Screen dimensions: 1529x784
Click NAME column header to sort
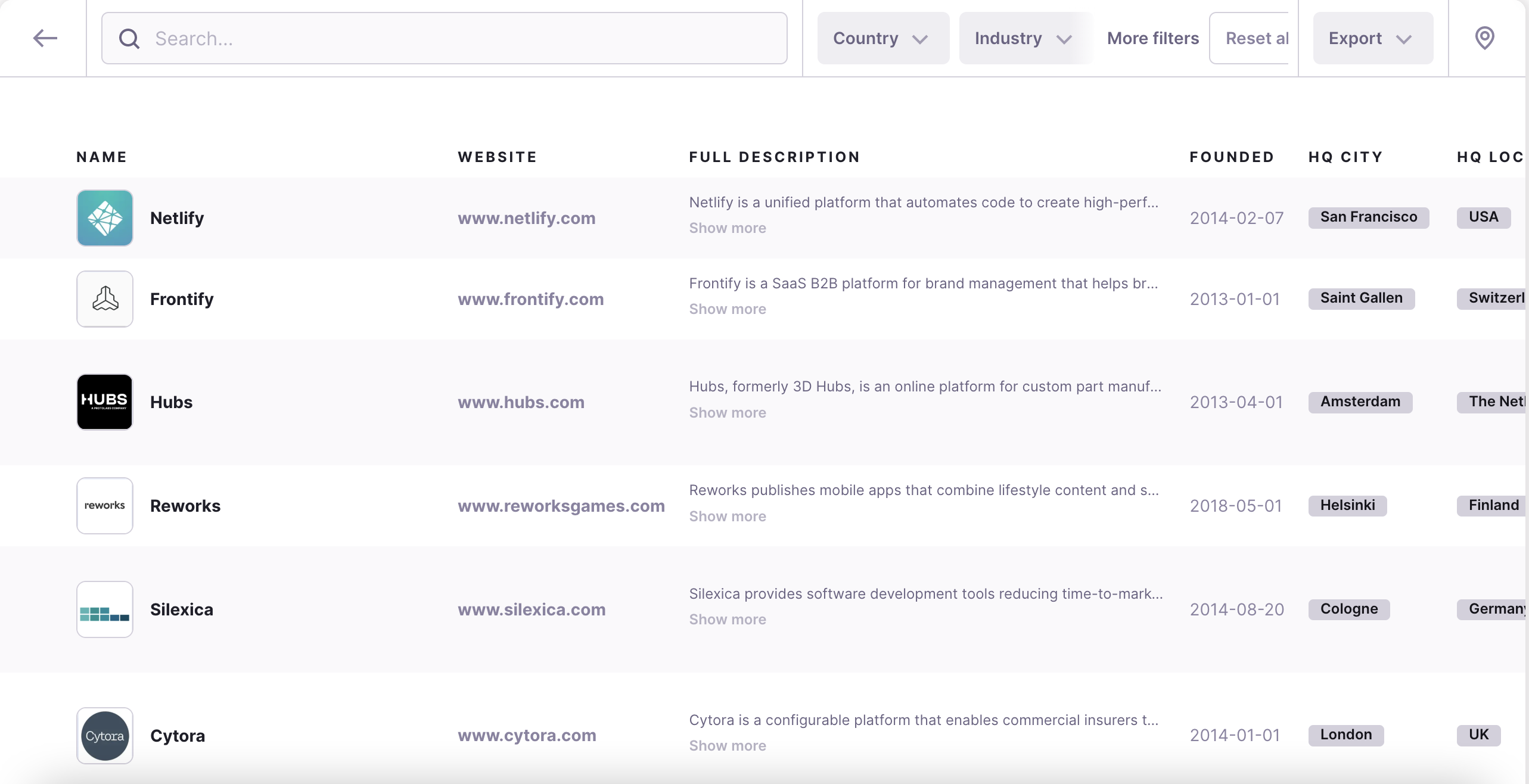pyautogui.click(x=102, y=156)
